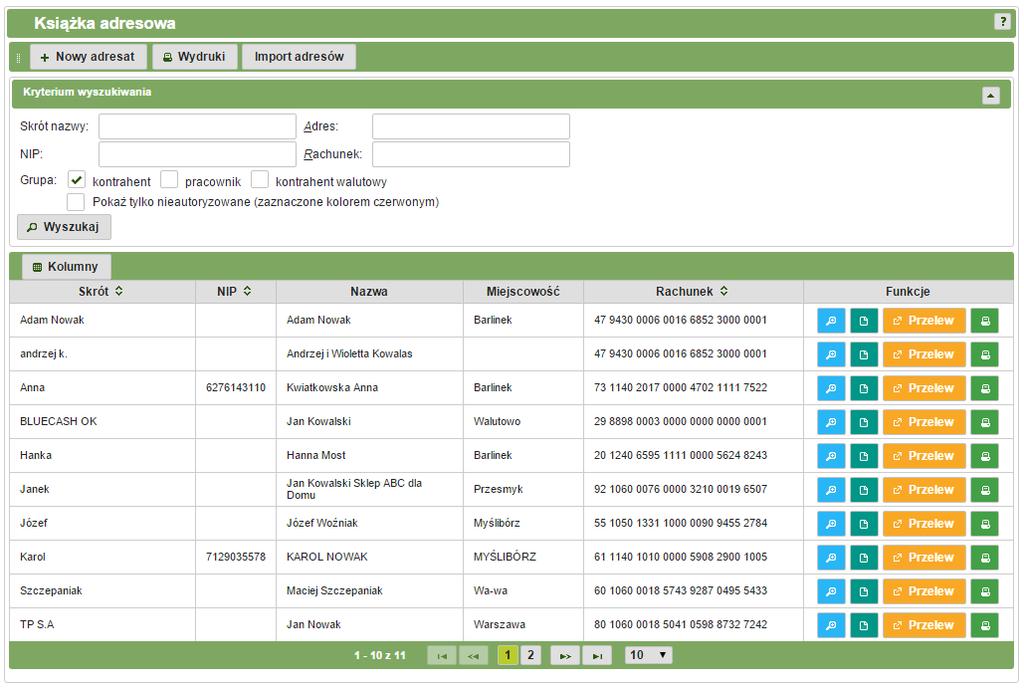The width and height of the screenshot is (1024, 688).
Task: Print icon for andrzej k. row
Action: (985, 354)
